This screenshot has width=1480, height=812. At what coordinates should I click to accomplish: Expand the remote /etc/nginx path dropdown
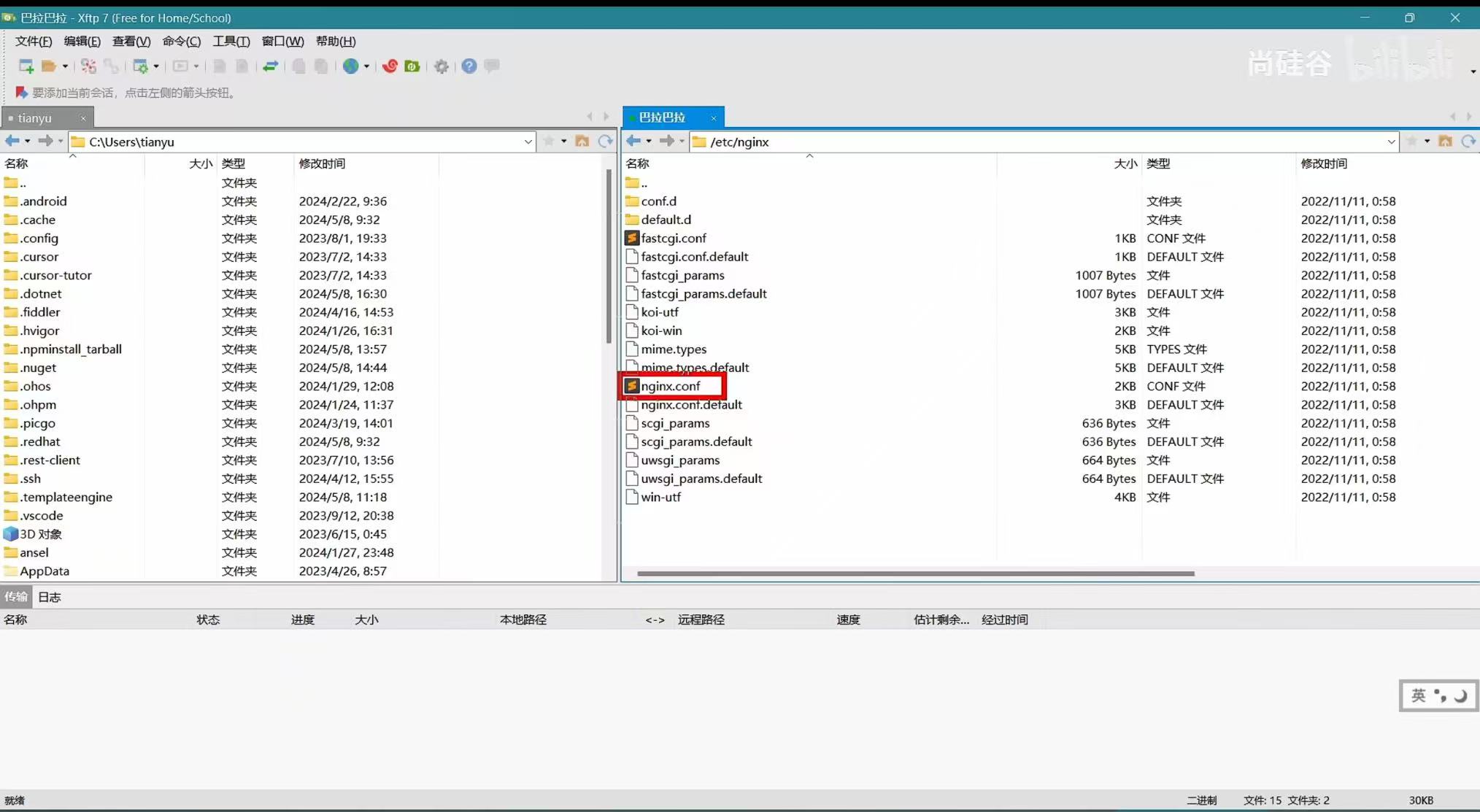click(x=1391, y=142)
